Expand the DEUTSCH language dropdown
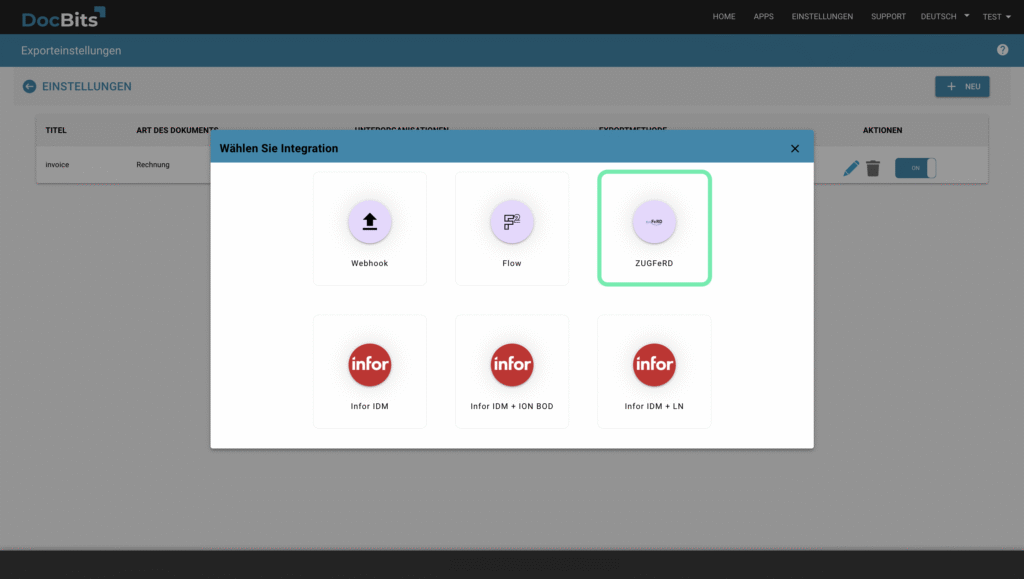Screen dimensions: 1024x579 click(944, 16)
